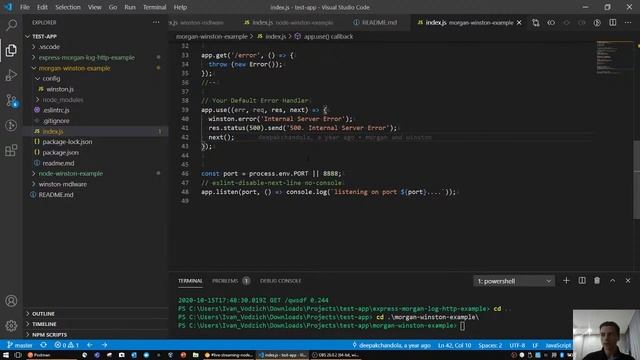
Task: Open errors and warnings status indicator
Action: click(67, 345)
